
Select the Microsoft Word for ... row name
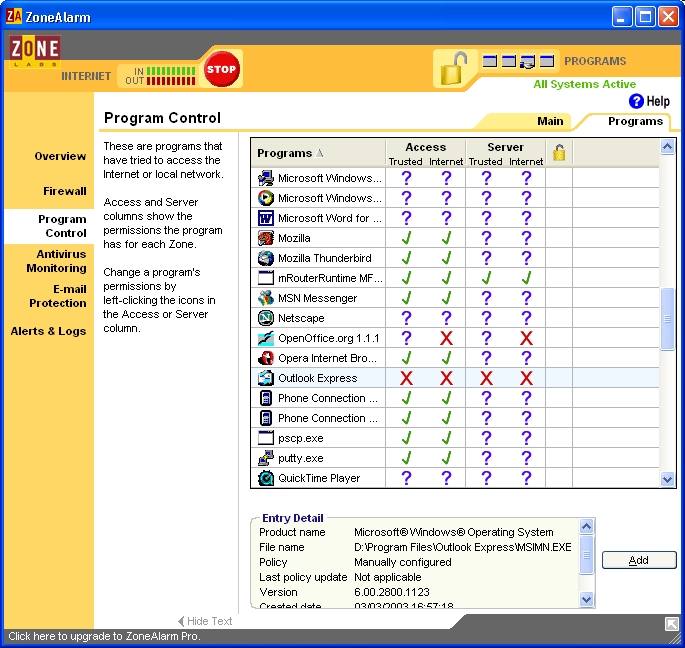(330, 218)
